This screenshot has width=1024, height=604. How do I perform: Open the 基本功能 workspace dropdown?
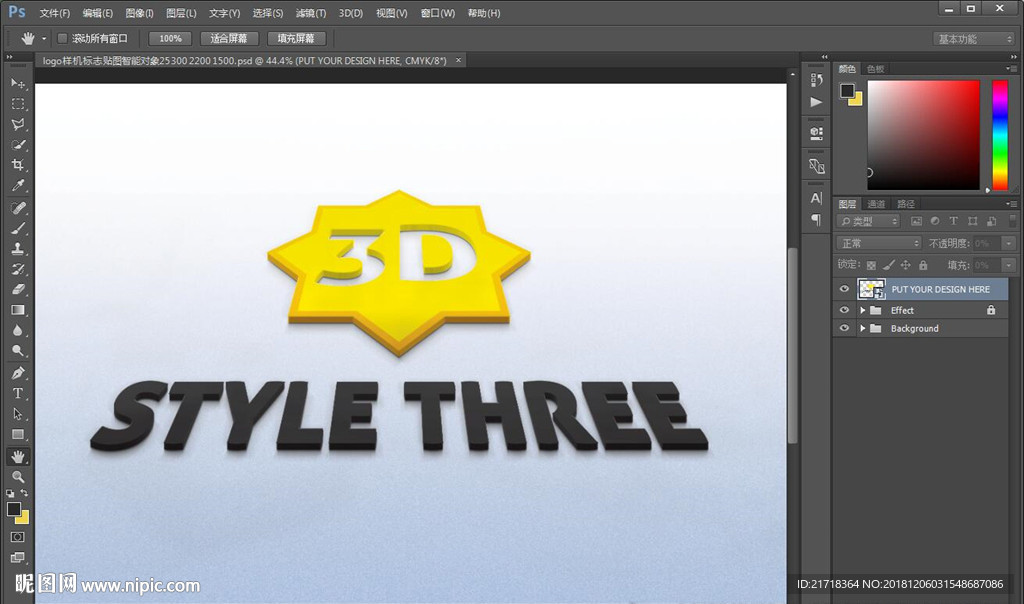[x=974, y=39]
